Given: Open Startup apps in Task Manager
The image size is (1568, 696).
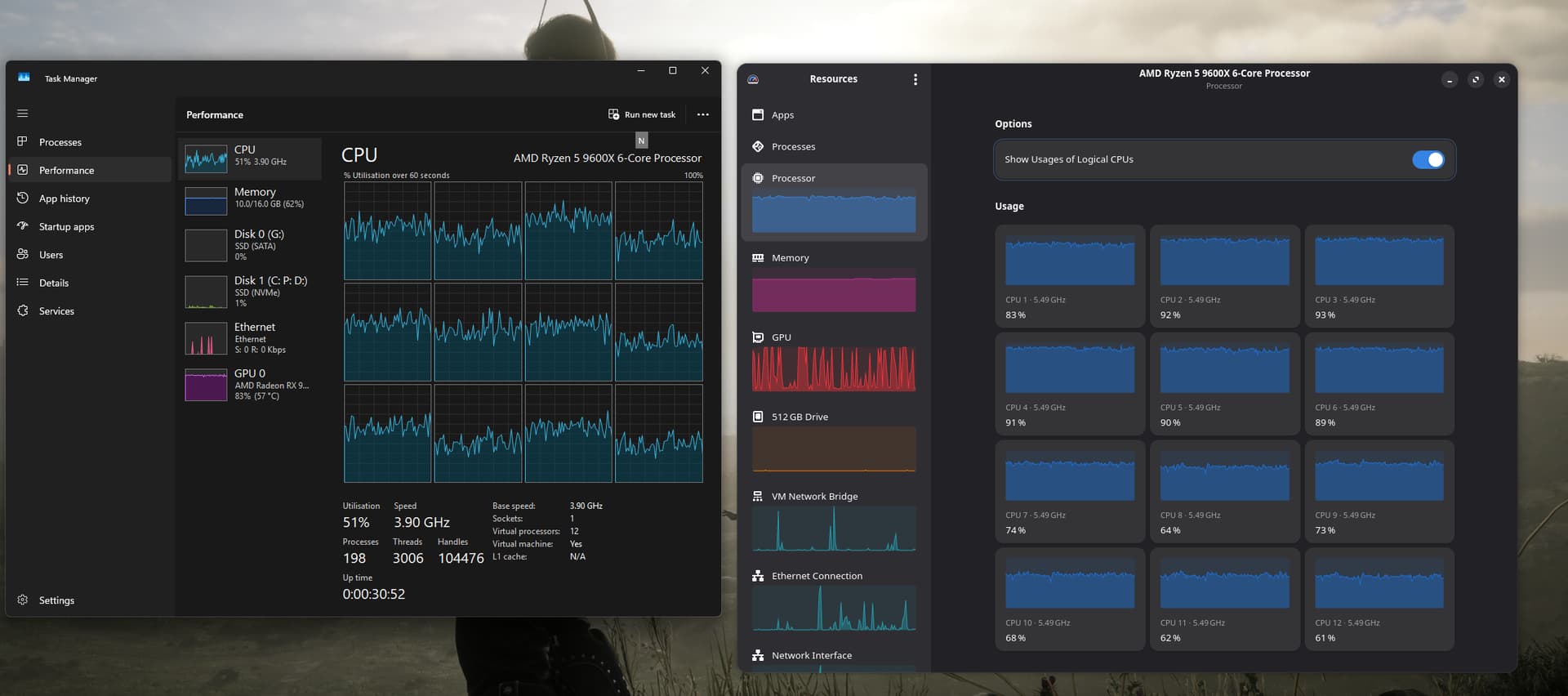Looking at the screenshot, I should tap(66, 227).
